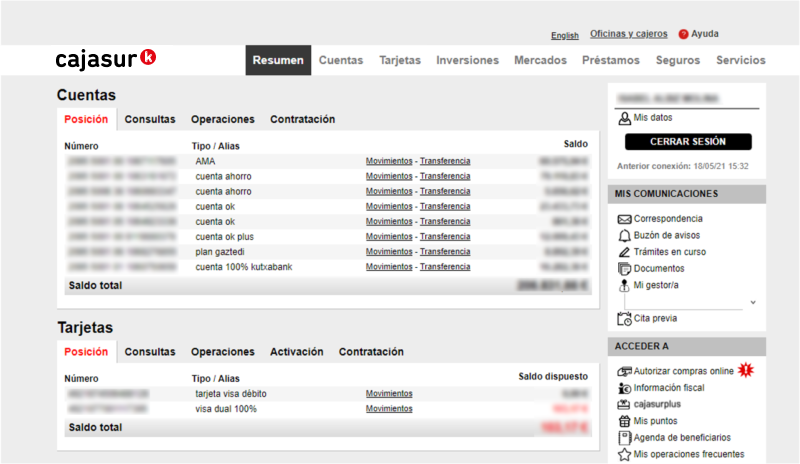This screenshot has width=800, height=464.
Task: Switch language via the English link
Action: click(x=565, y=35)
